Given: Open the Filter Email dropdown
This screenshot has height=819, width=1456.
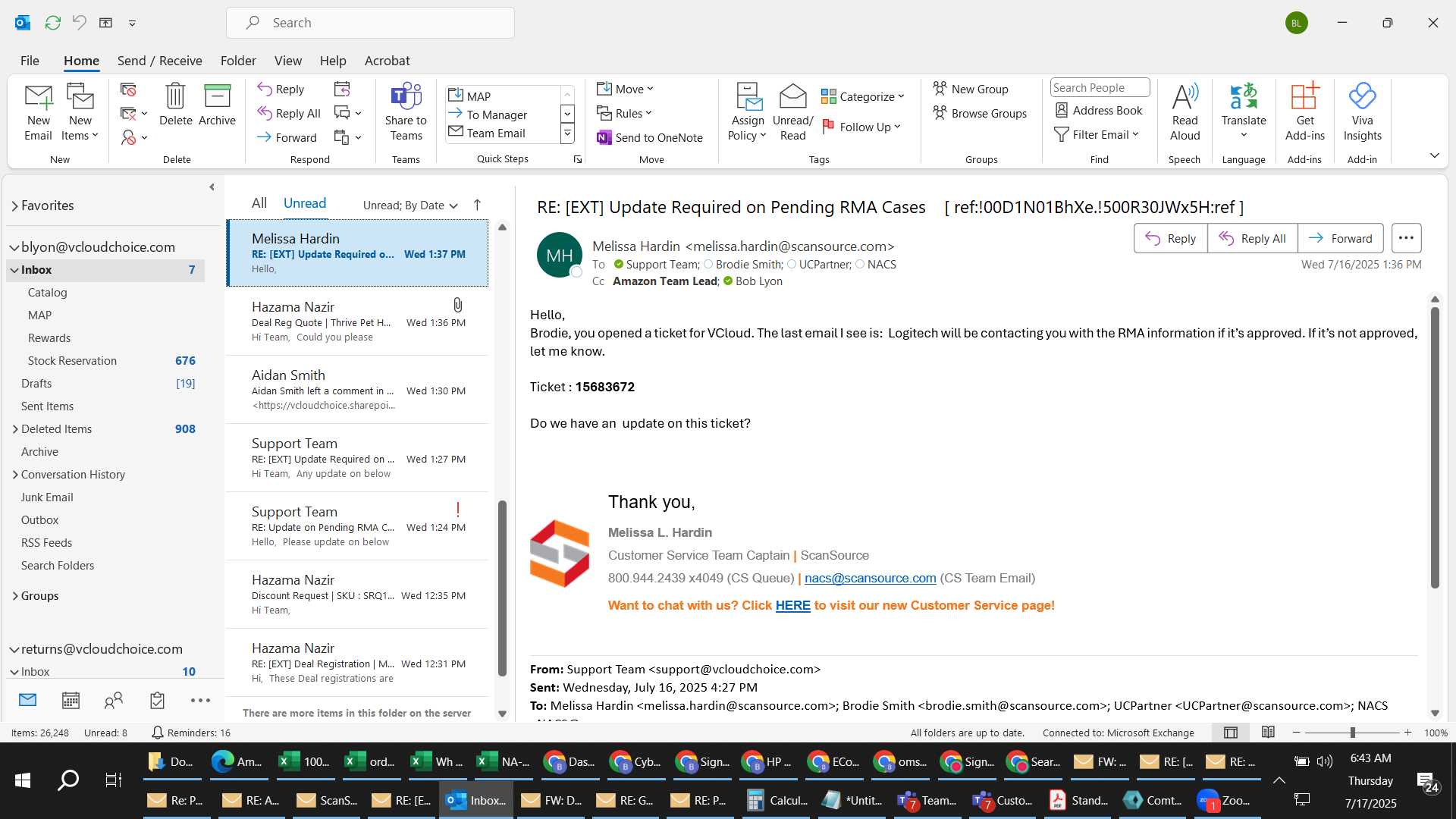Looking at the screenshot, I should 1097,134.
